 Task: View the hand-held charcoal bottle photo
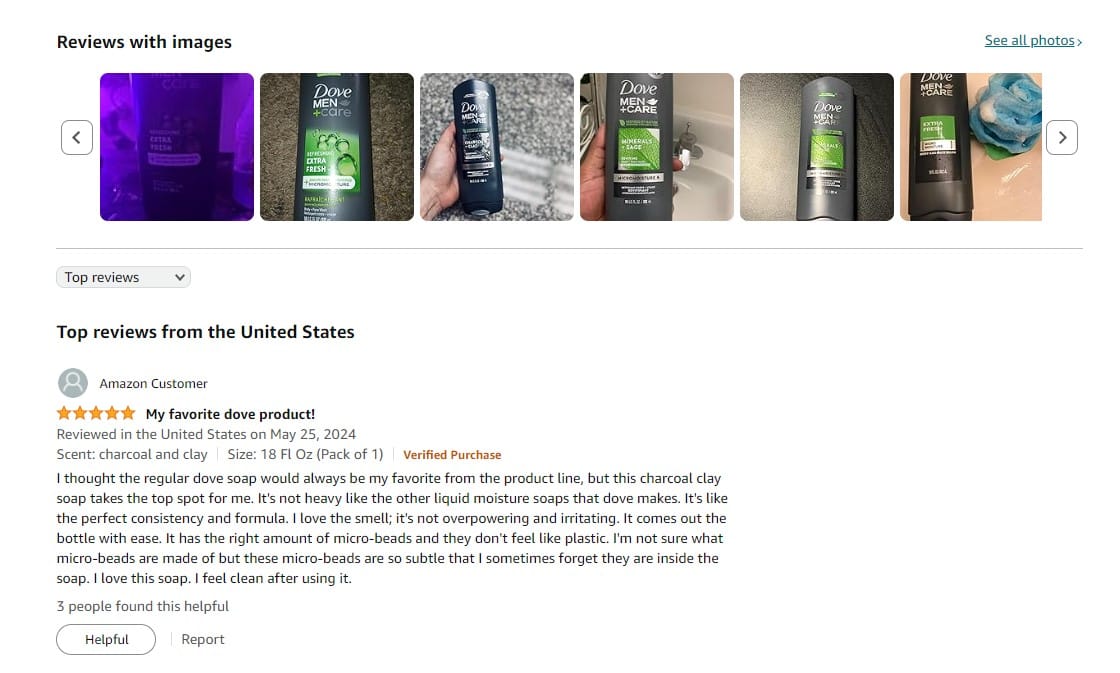497,146
